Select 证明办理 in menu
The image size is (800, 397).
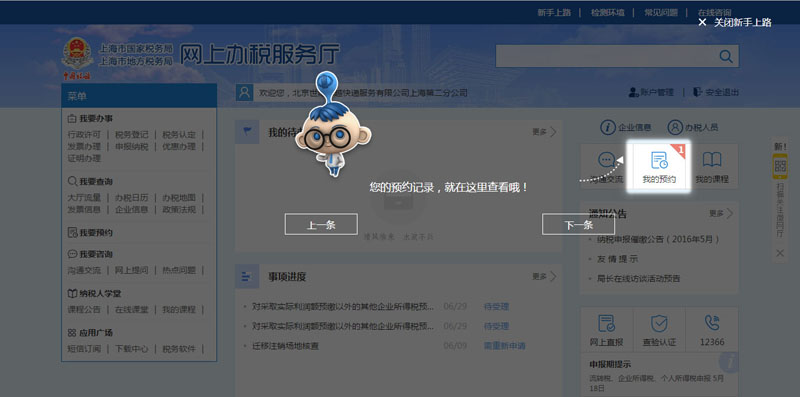[x=84, y=158]
